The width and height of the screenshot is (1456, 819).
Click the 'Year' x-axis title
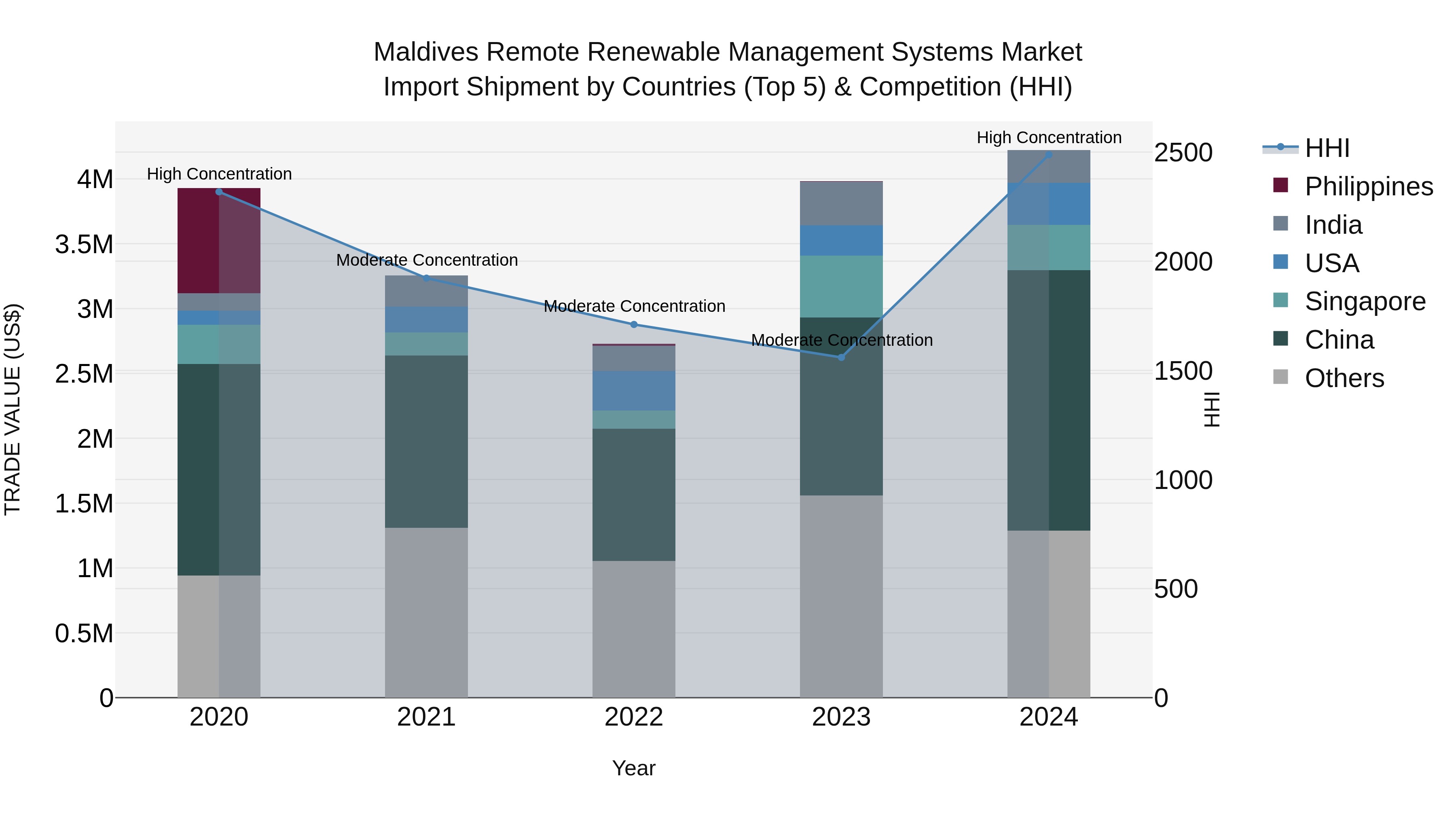coord(634,768)
